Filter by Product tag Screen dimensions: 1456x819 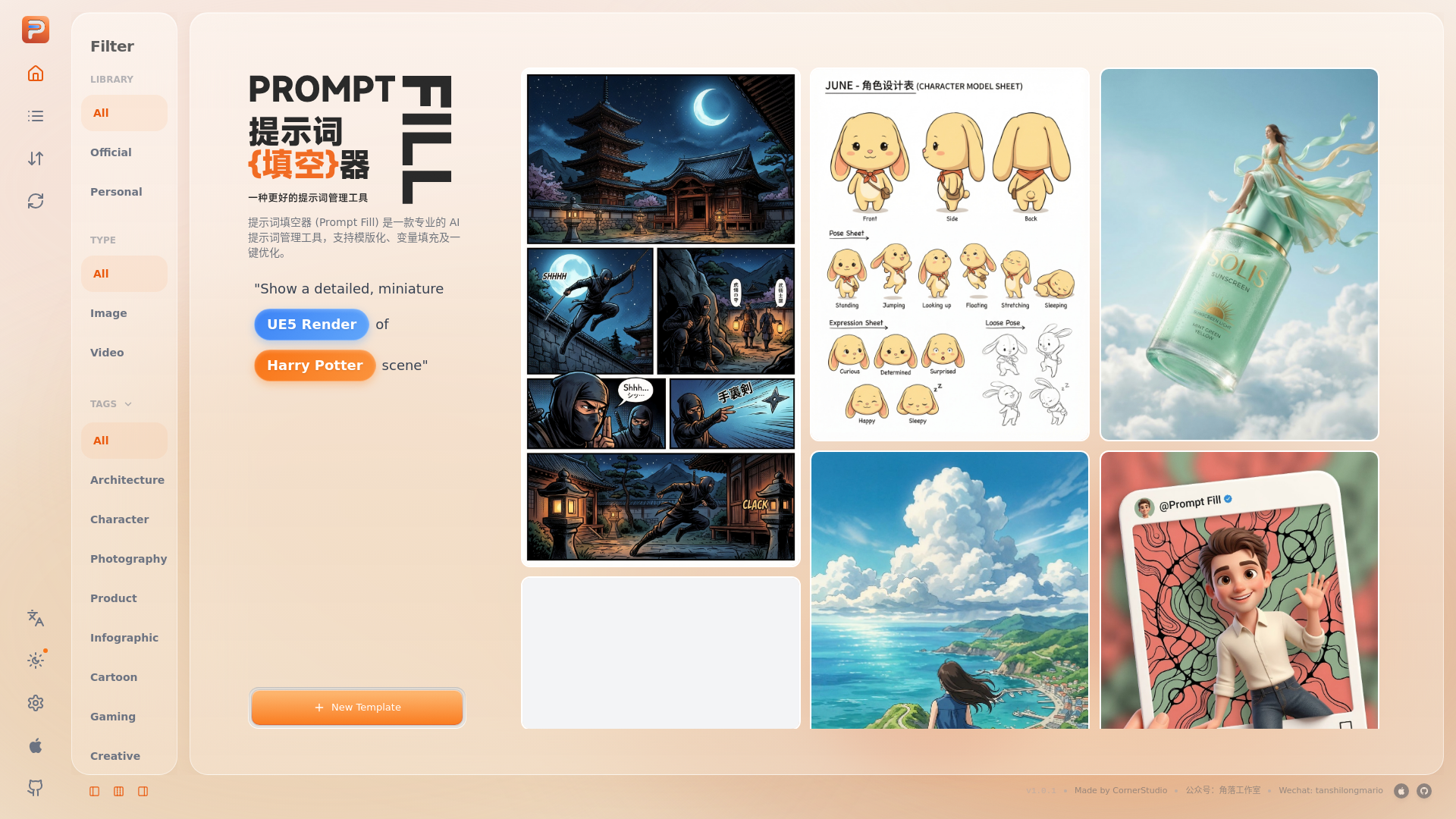[124, 598]
